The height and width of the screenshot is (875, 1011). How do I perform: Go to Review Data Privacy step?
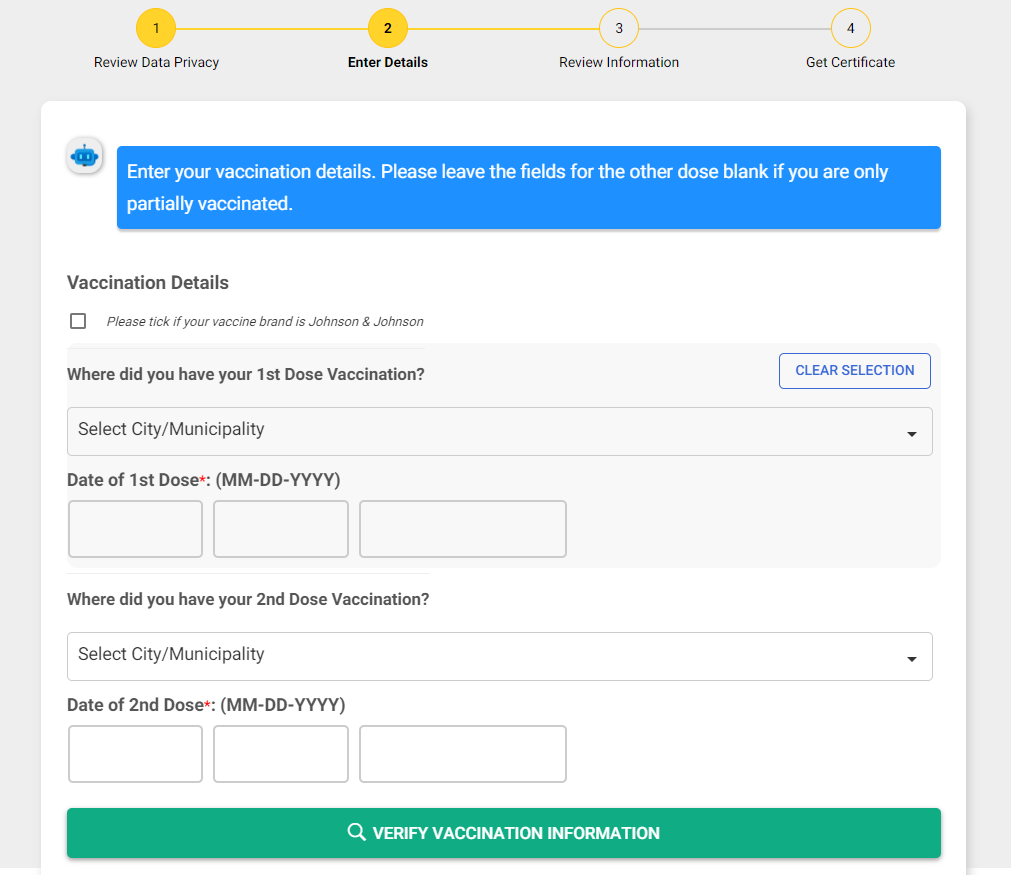pyautogui.click(x=156, y=62)
